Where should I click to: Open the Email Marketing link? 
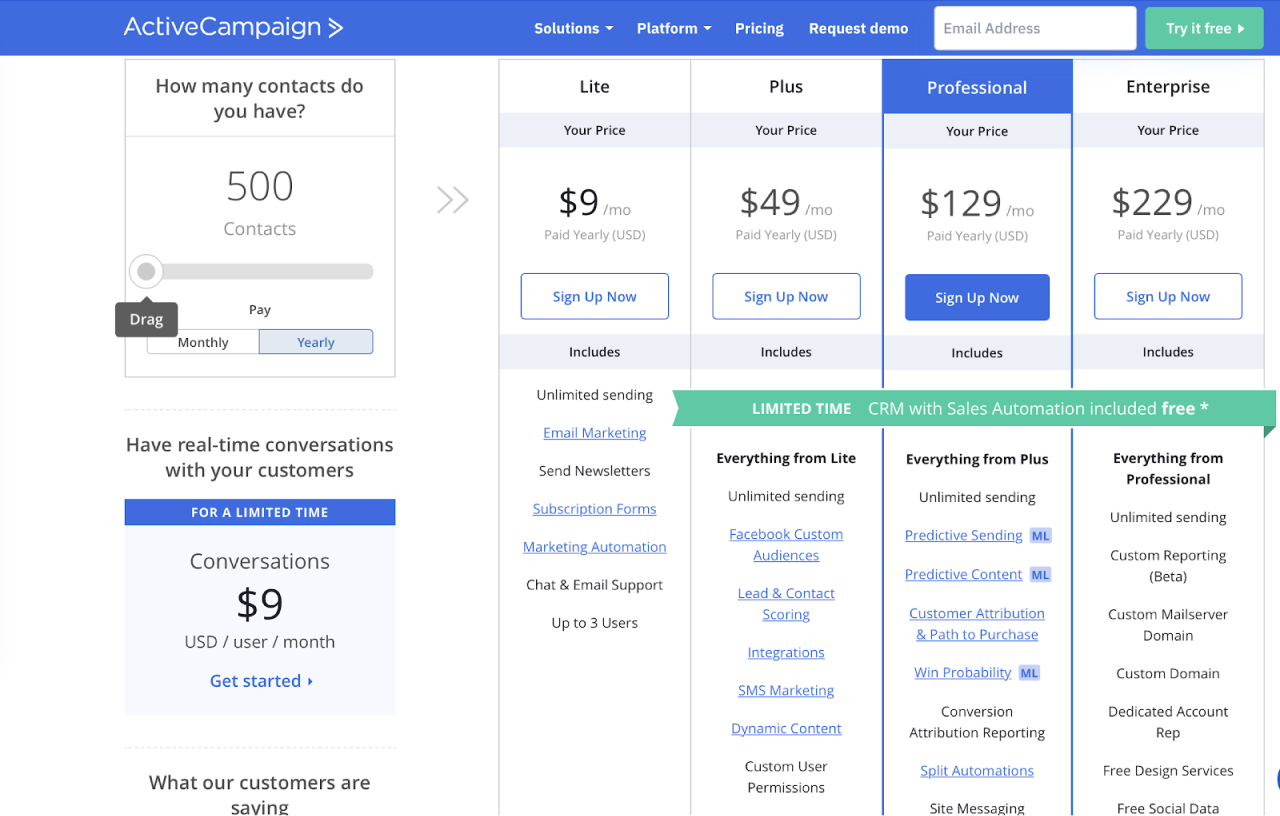[x=594, y=432]
